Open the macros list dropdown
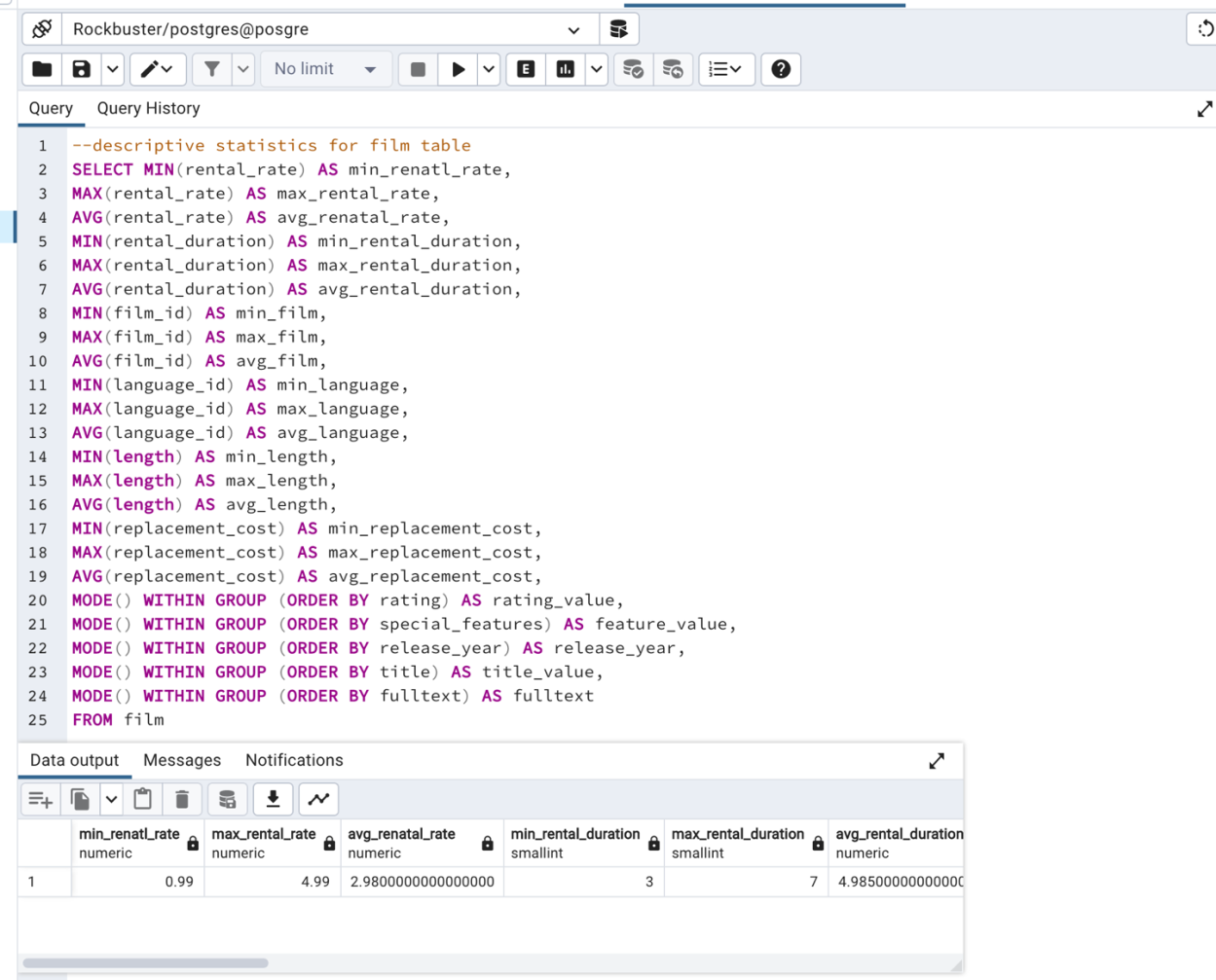Image resolution: width=1216 pixels, height=980 pixels. (x=725, y=68)
